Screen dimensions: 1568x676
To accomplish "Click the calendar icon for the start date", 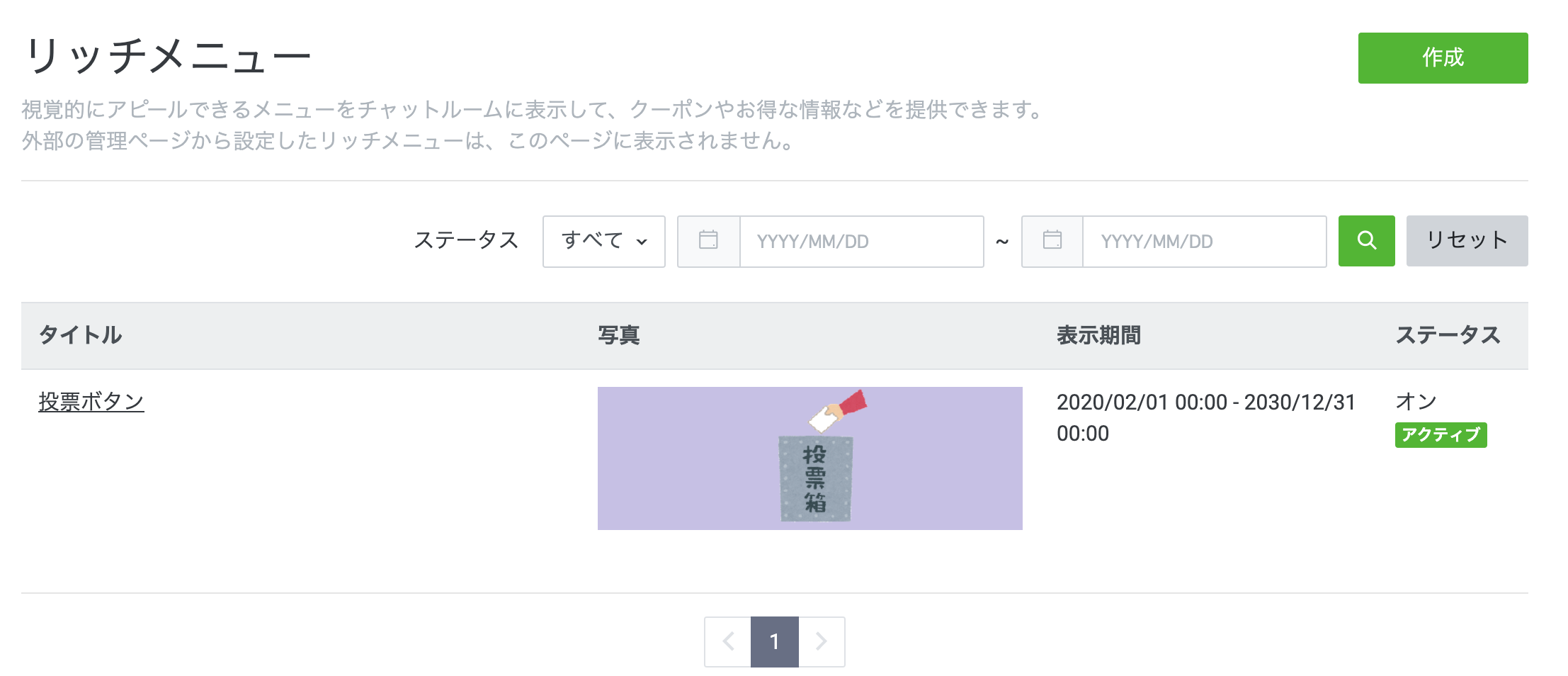I will pos(707,241).
